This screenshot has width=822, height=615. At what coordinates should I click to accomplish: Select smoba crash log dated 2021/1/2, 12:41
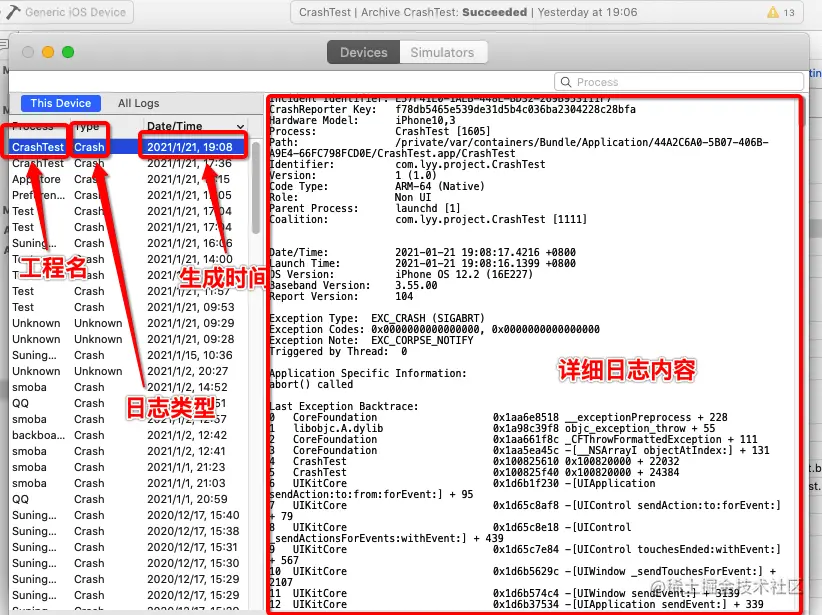point(128,451)
